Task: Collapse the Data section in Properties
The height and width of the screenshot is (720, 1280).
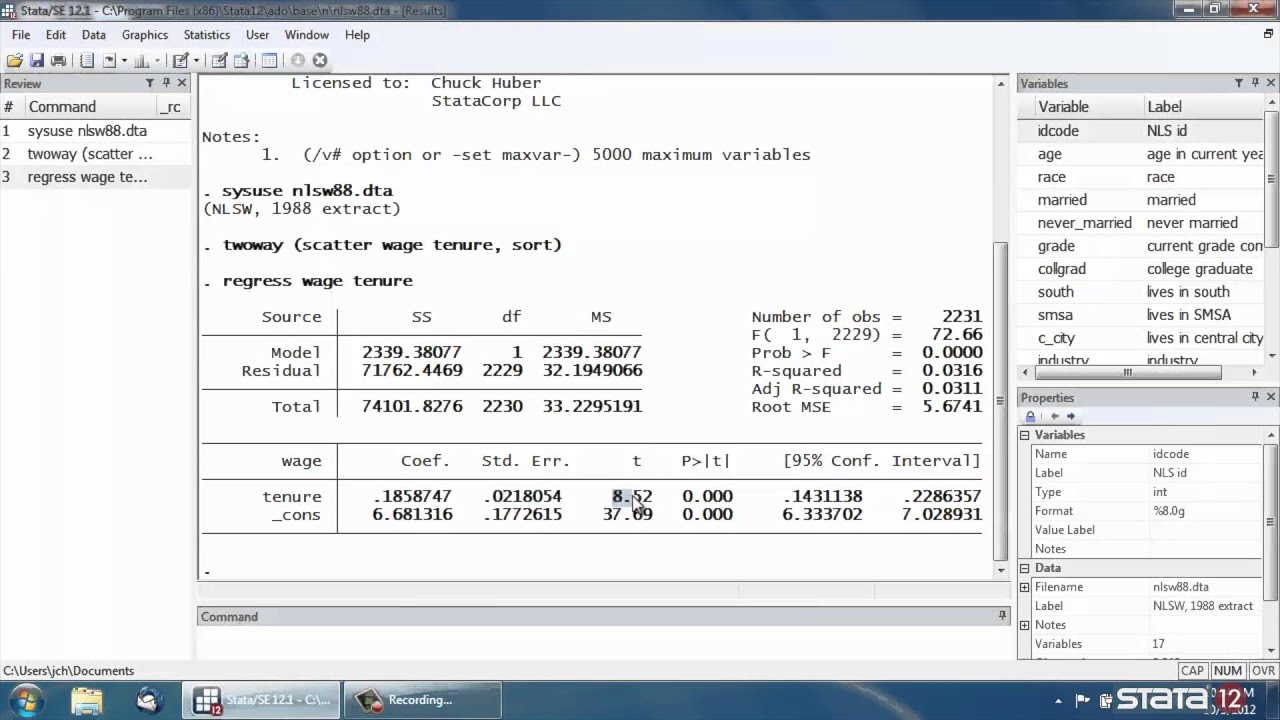Action: 1024,568
